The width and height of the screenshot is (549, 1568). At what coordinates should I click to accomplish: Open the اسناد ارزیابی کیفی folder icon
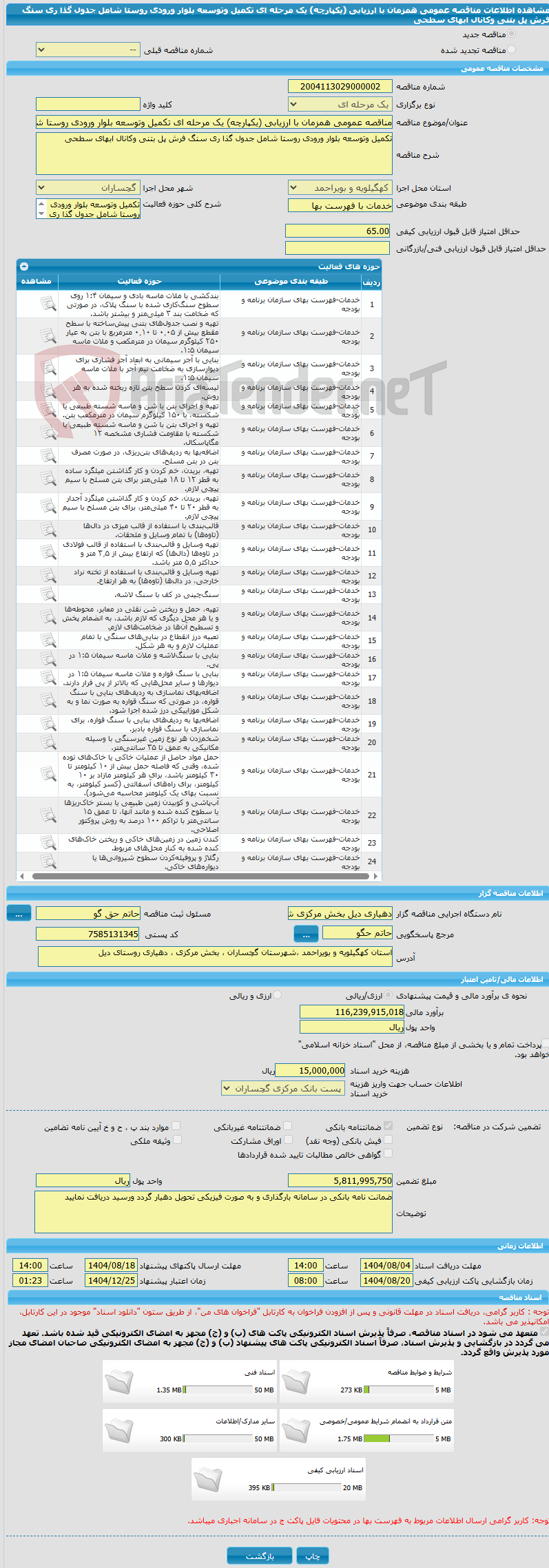(208, 1481)
